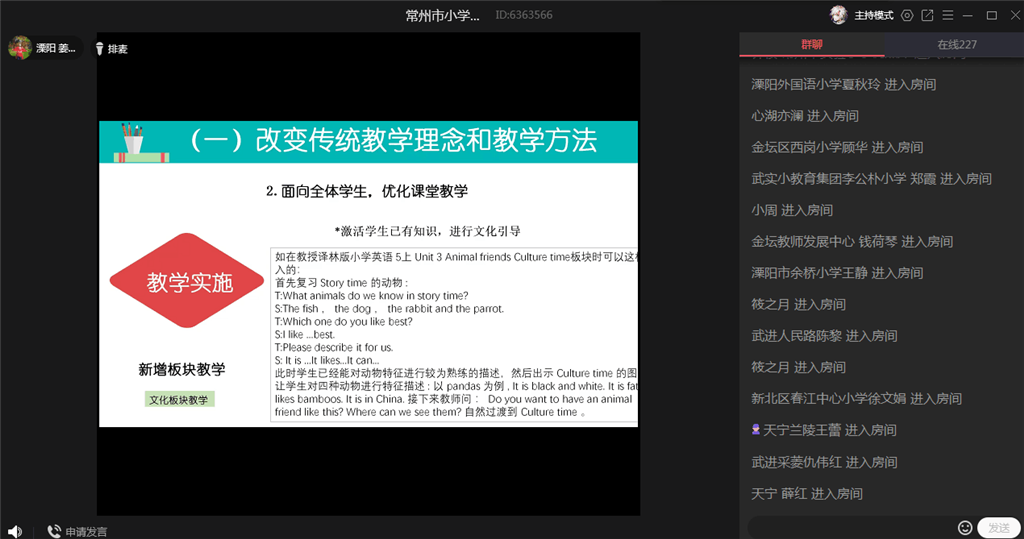Click chat entry 武进人民路陈黎

[x=824, y=336]
